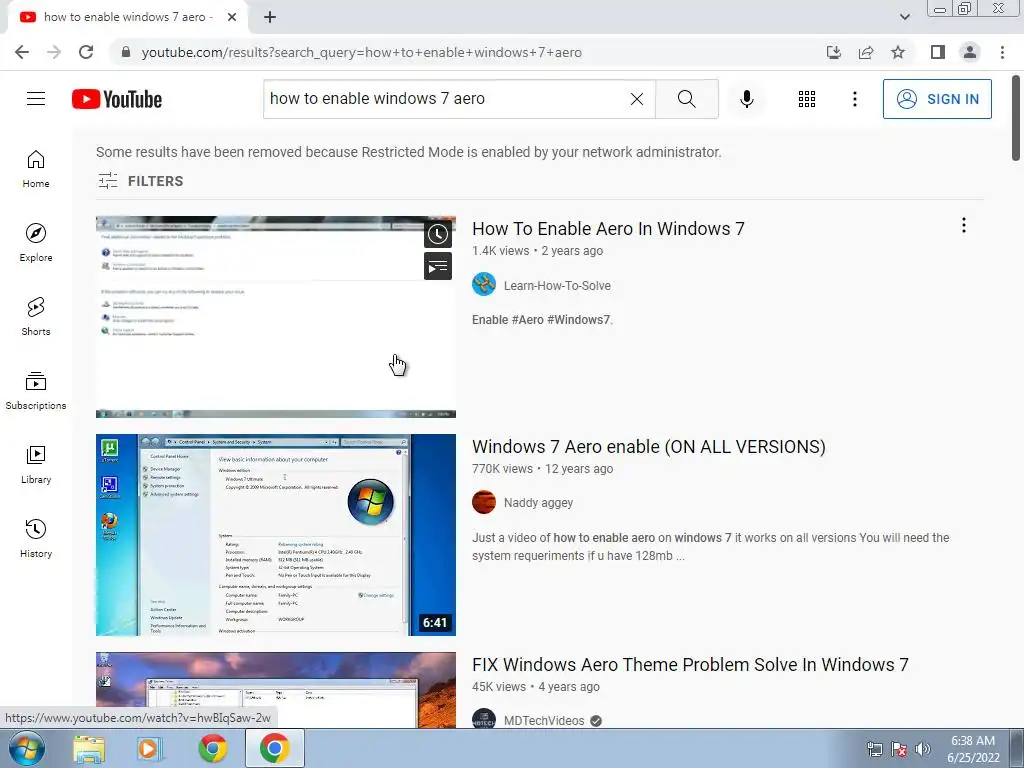Reload the page
The width and height of the screenshot is (1024, 768).
86,52
